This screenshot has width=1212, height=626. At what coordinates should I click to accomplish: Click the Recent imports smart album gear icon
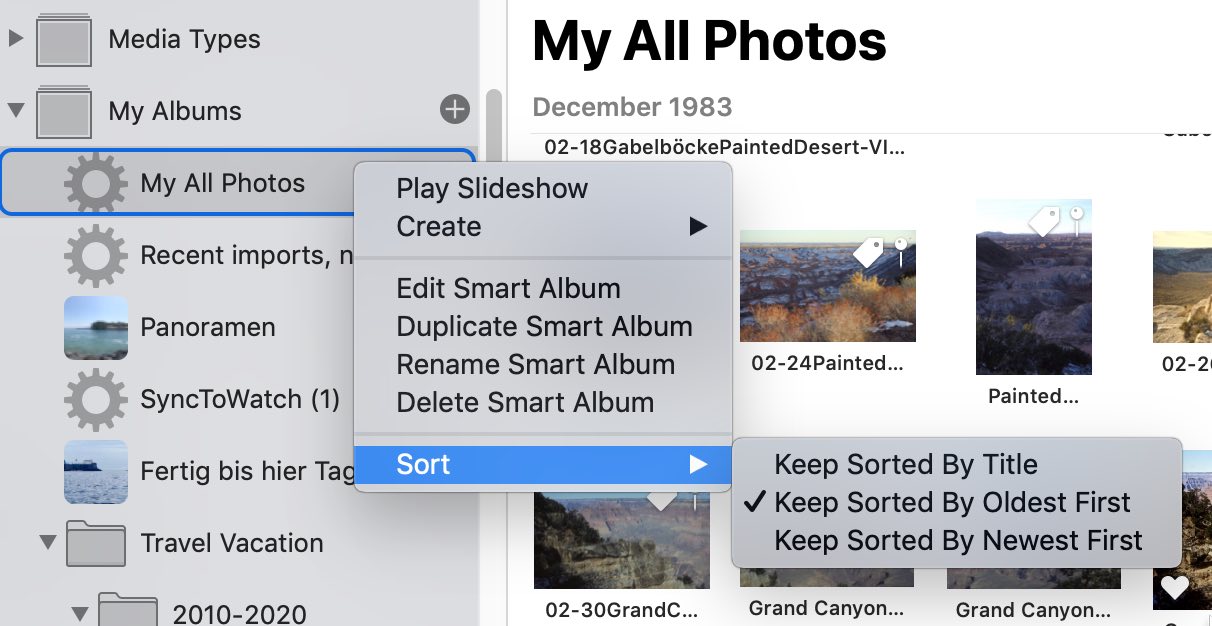(x=95, y=255)
